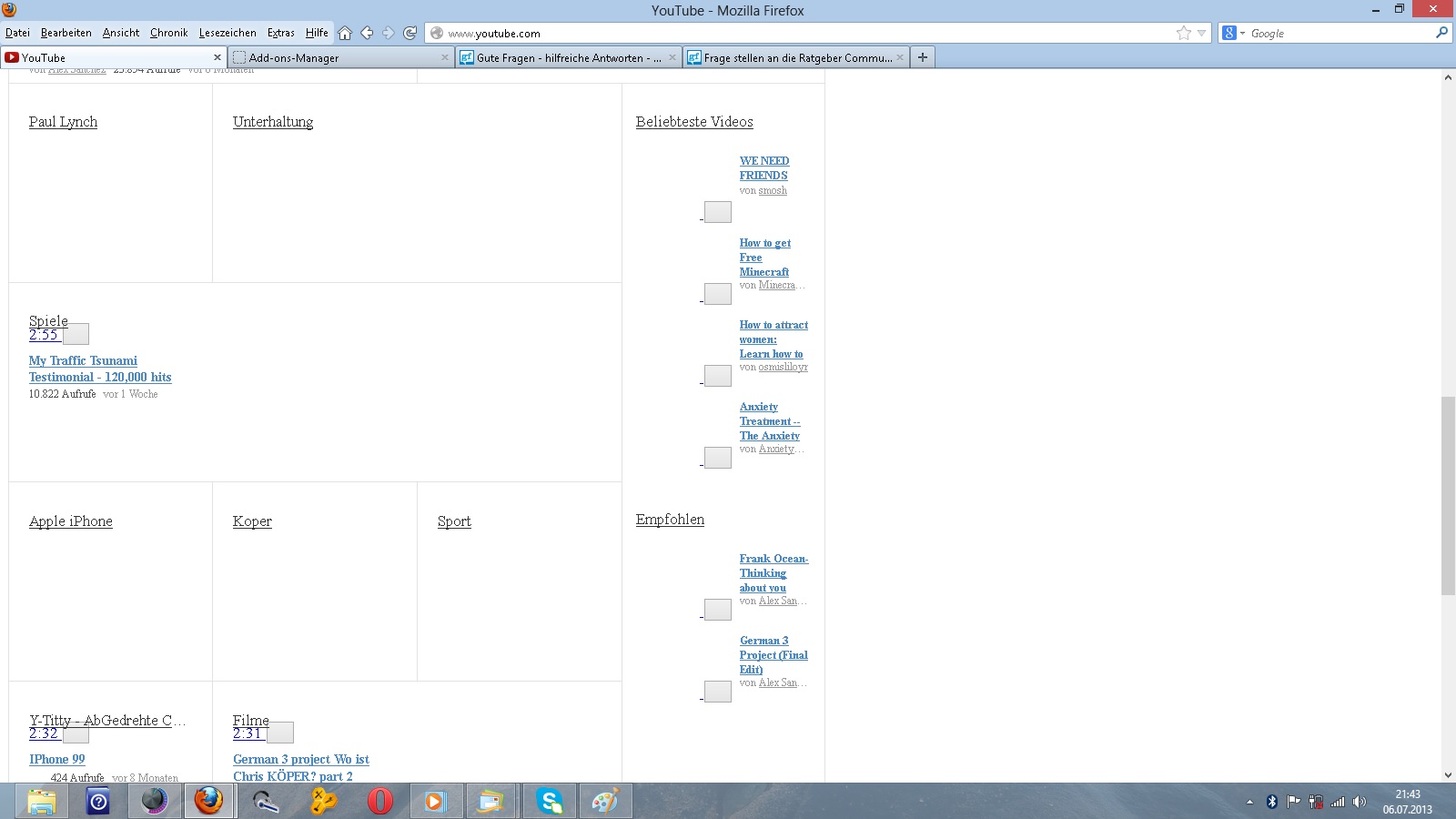Click the button beside How to get Free Minecraft
Image resolution: width=1456 pixels, height=819 pixels.
[x=718, y=294]
